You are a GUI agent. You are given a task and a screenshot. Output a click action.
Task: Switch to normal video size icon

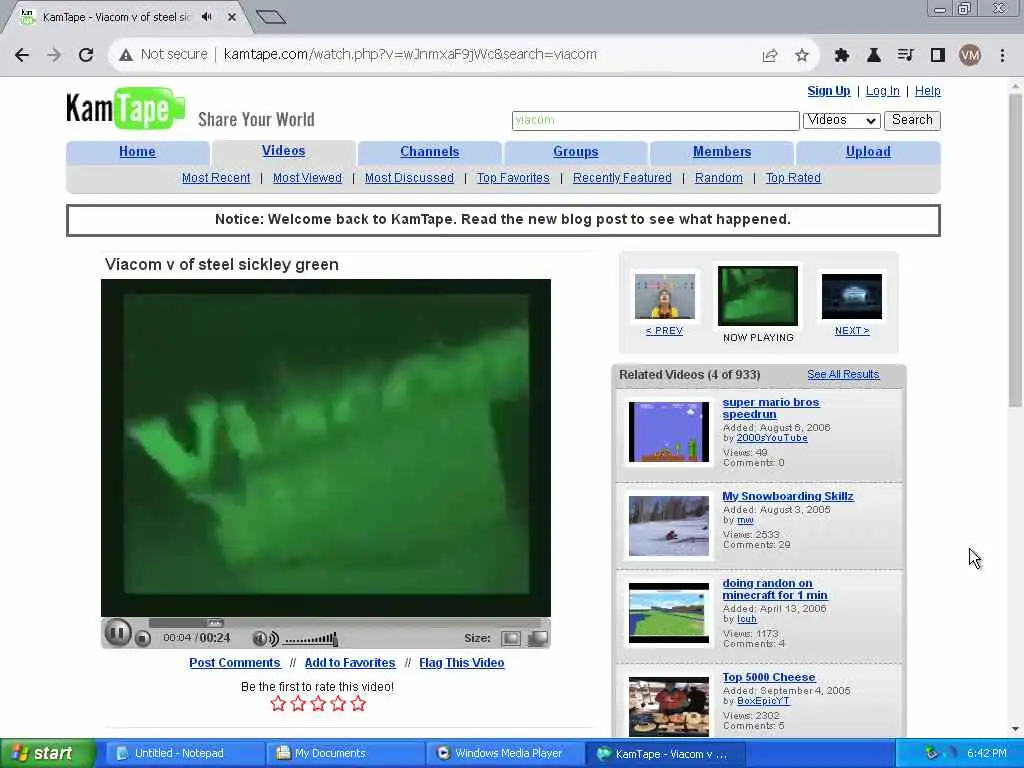pyautogui.click(x=511, y=638)
